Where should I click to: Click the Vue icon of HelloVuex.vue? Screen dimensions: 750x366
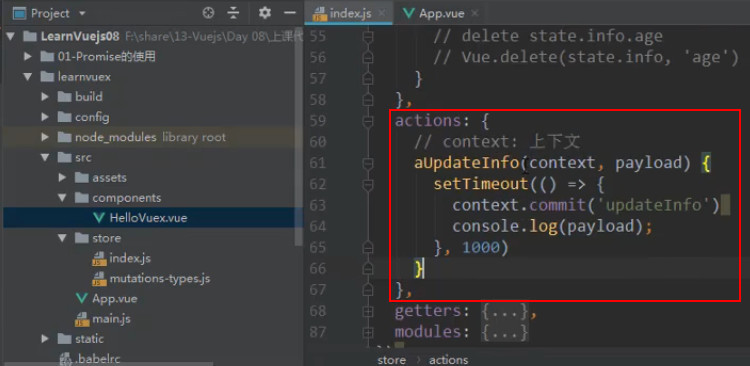click(x=99, y=218)
